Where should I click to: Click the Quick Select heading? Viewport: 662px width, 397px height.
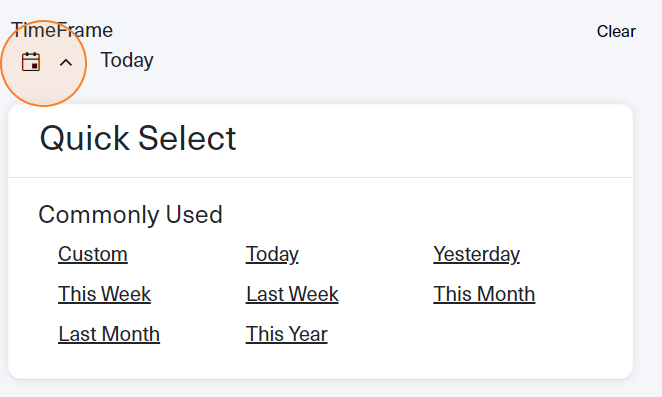[x=138, y=138]
